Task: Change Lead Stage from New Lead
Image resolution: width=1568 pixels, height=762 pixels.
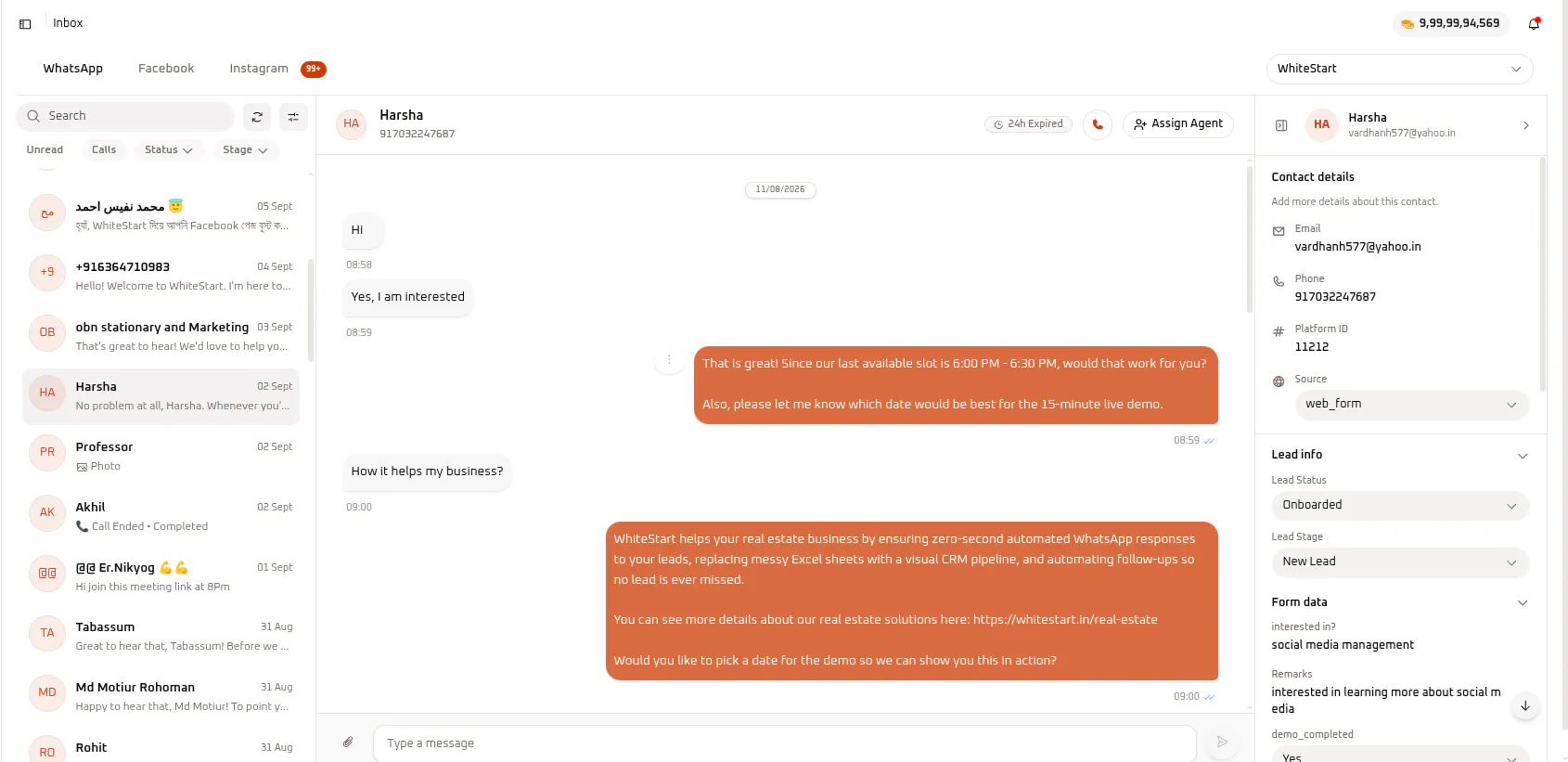Action: tap(1399, 562)
